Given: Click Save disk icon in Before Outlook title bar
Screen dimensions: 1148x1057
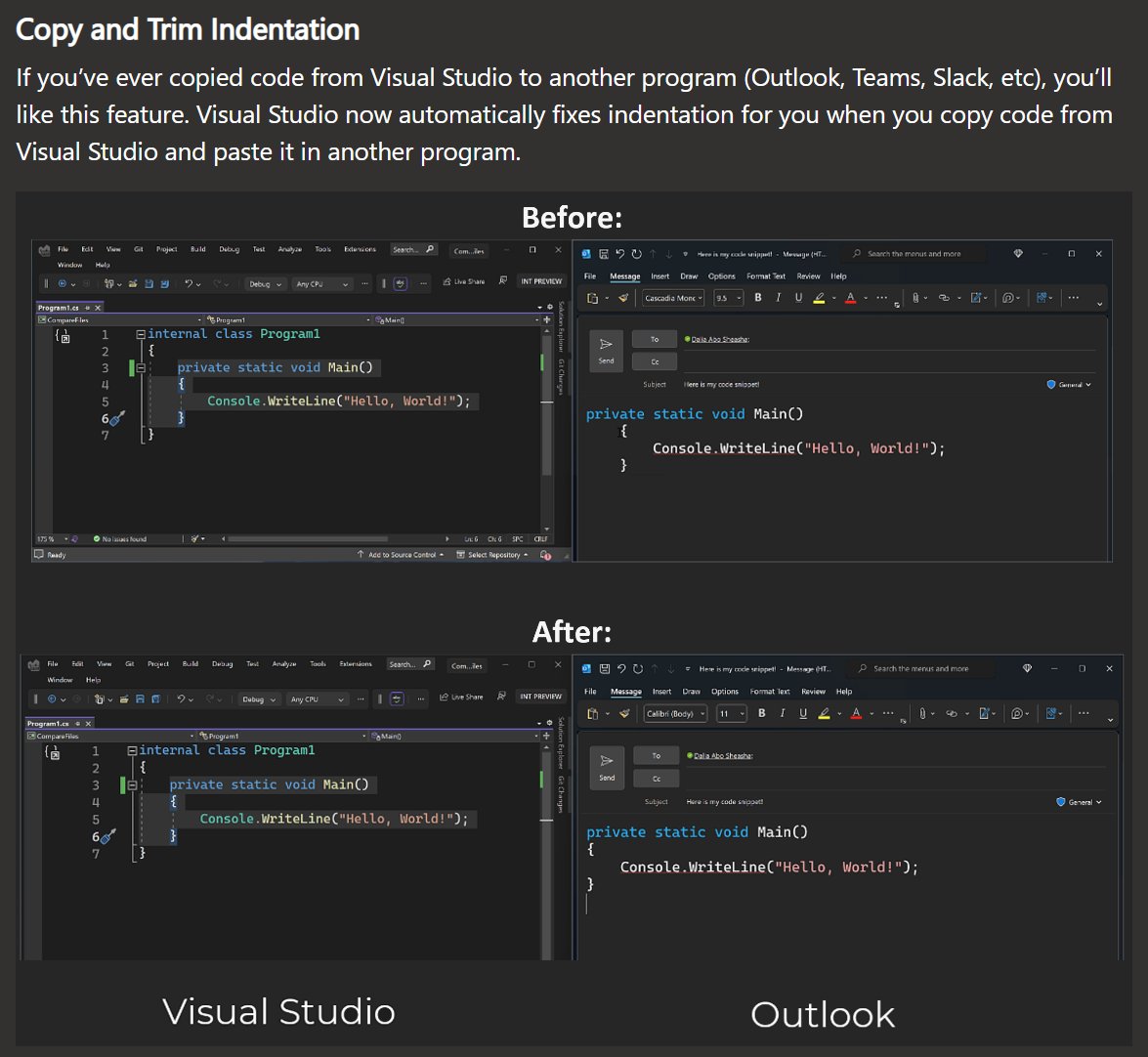Looking at the screenshot, I should 604,254.
